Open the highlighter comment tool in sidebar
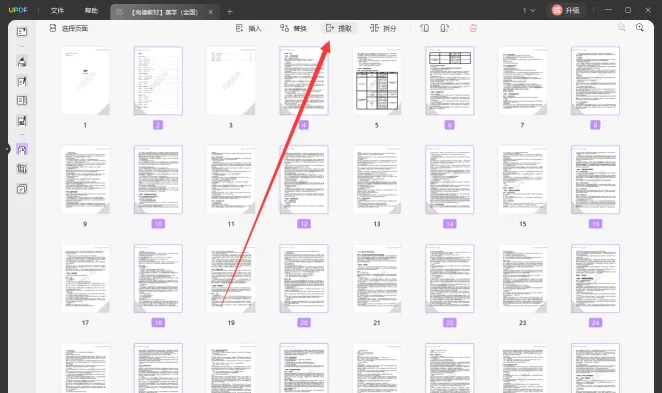 [22, 62]
